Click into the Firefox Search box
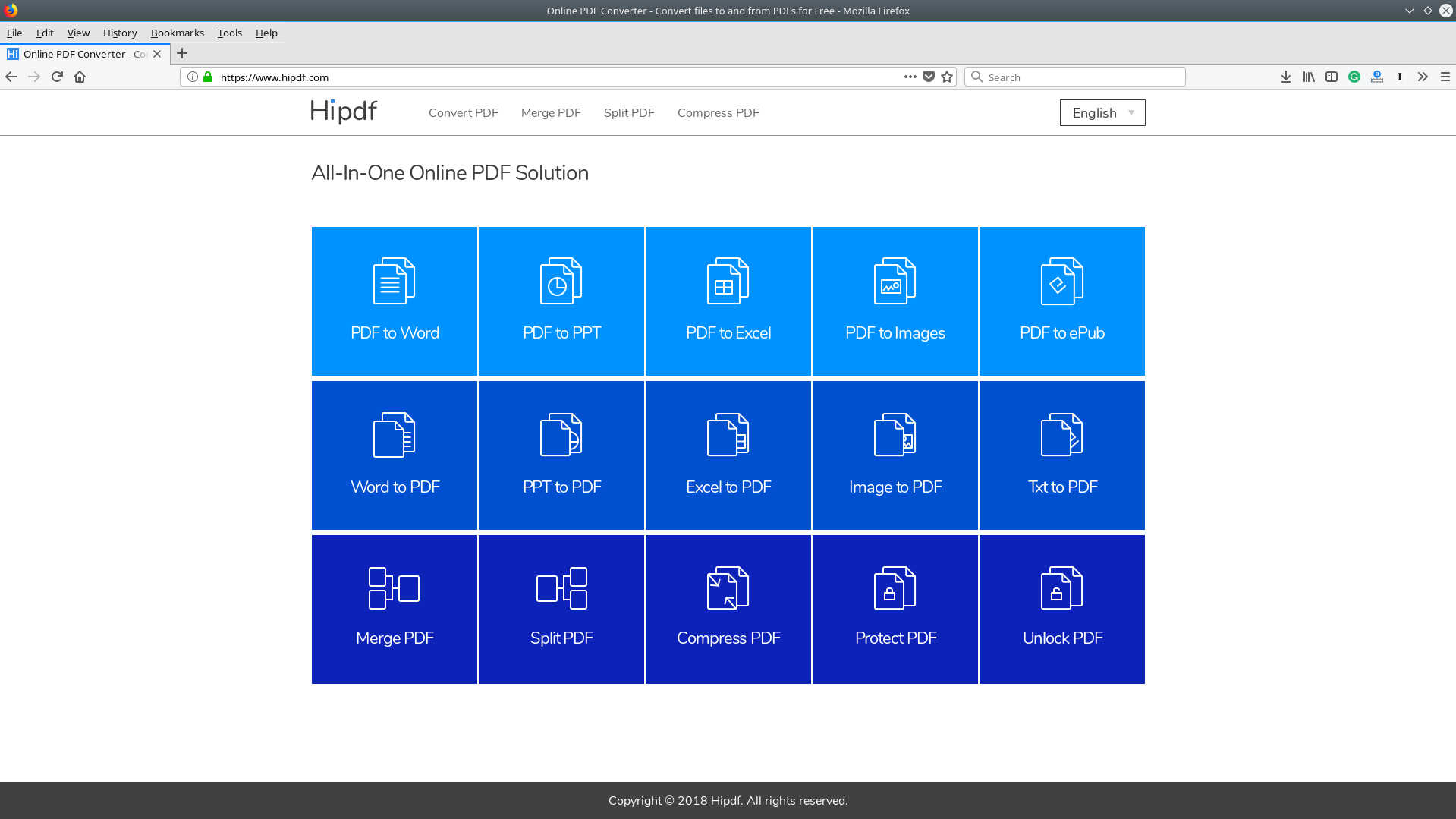 tap(1075, 77)
